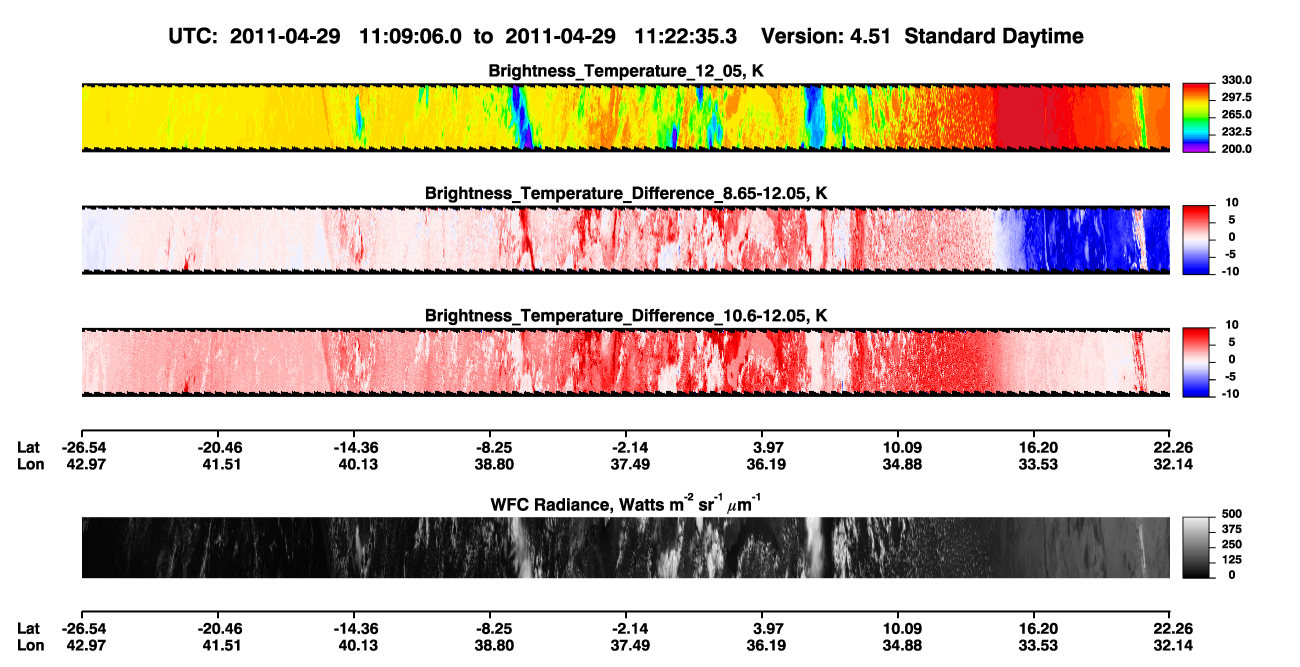Click longitude 38.80 on the bottom axis
Image resolution: width=1300 pixels, height=667 pixels.
493,644
